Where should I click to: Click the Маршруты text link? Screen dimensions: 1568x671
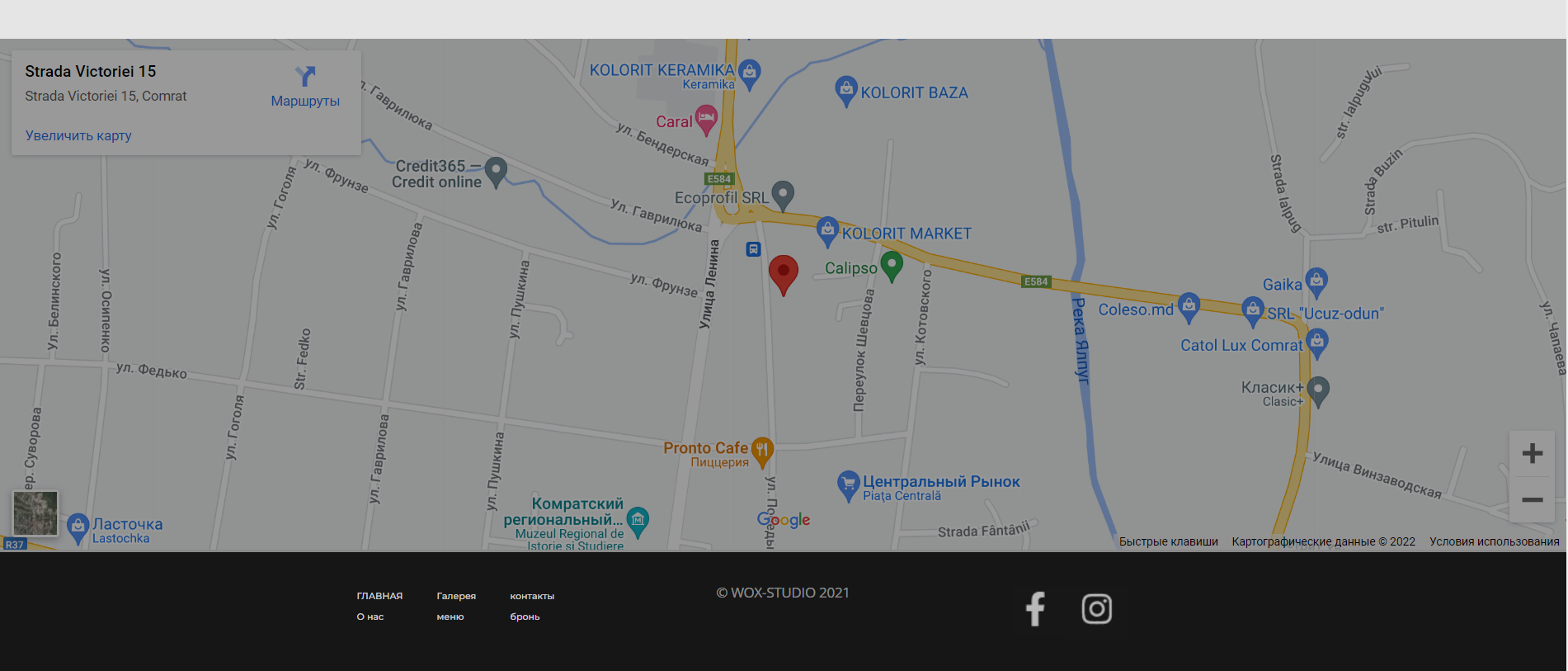pos(305,101)
